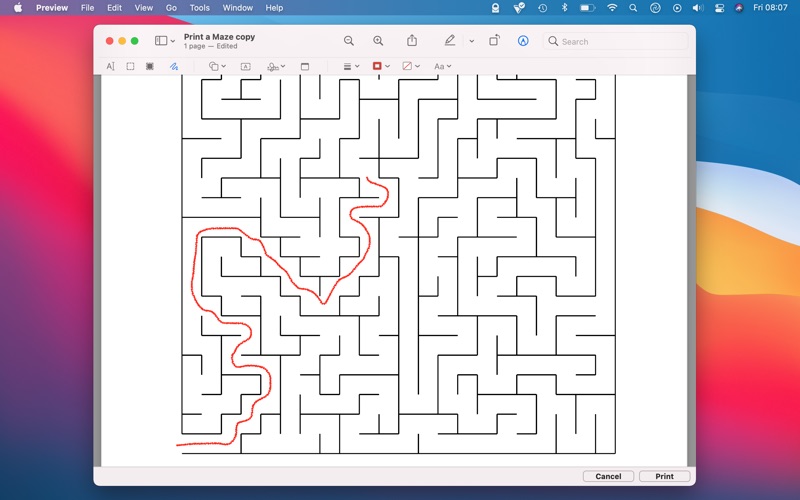Click into the Search field
The image size is (800, 500).
pyautogui.click(x=615, y=41)
